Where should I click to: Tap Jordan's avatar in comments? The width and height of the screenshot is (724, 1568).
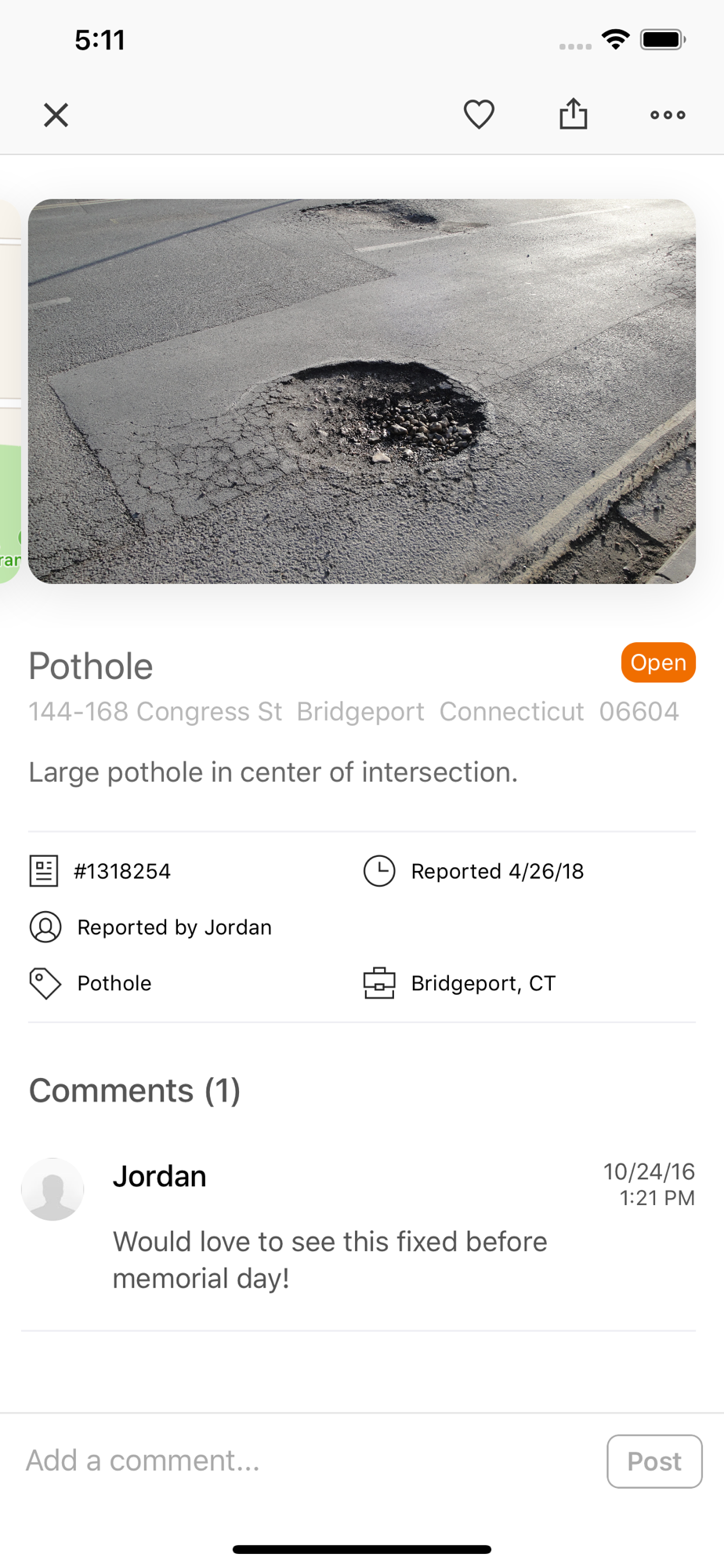(52, 1189)
